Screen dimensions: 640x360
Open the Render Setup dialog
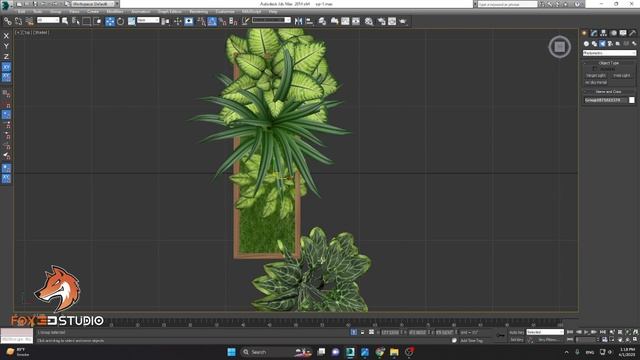(381, 21)
